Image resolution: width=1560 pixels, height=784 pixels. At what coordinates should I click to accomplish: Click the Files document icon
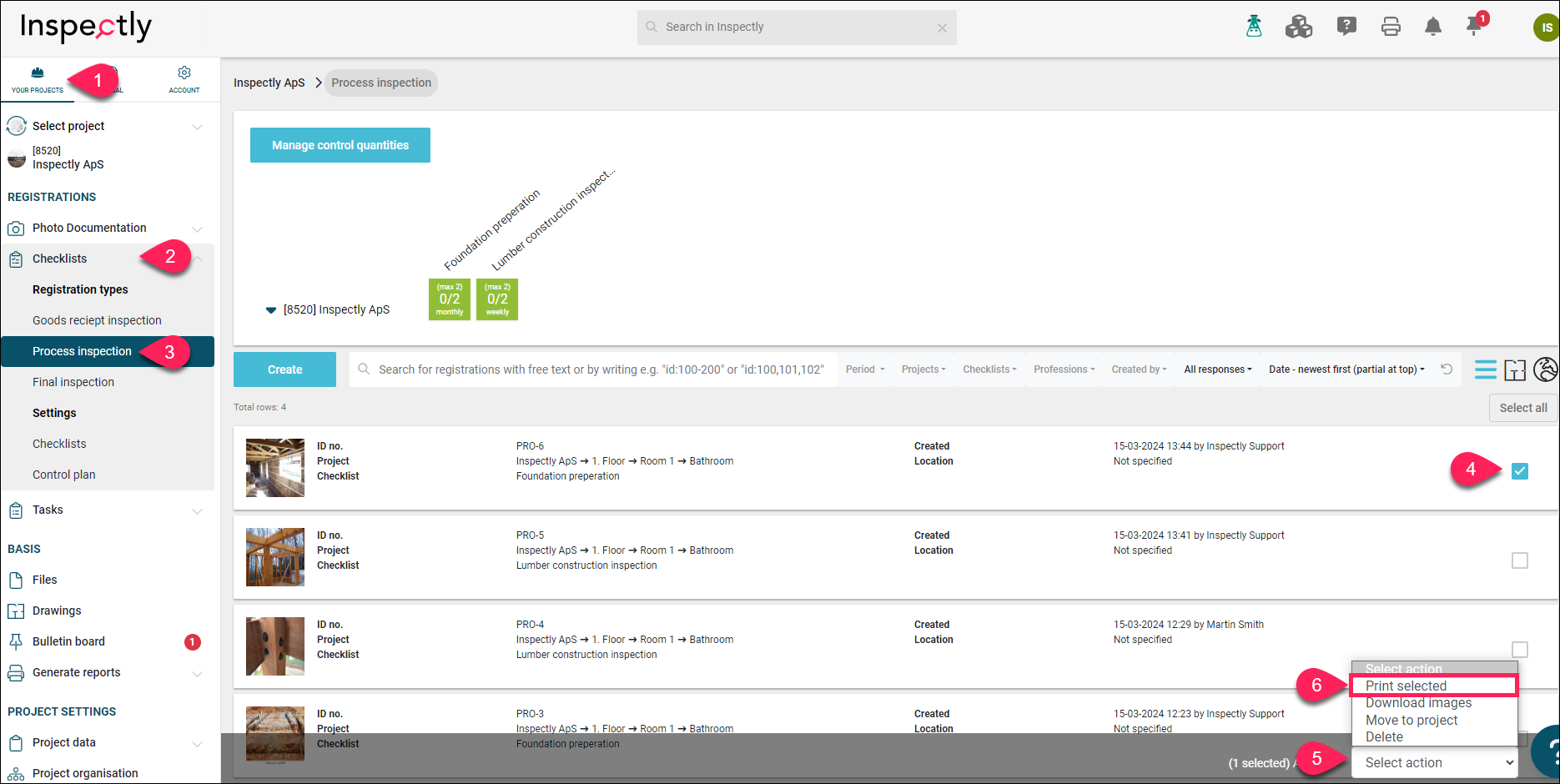[x=16, y=580]
